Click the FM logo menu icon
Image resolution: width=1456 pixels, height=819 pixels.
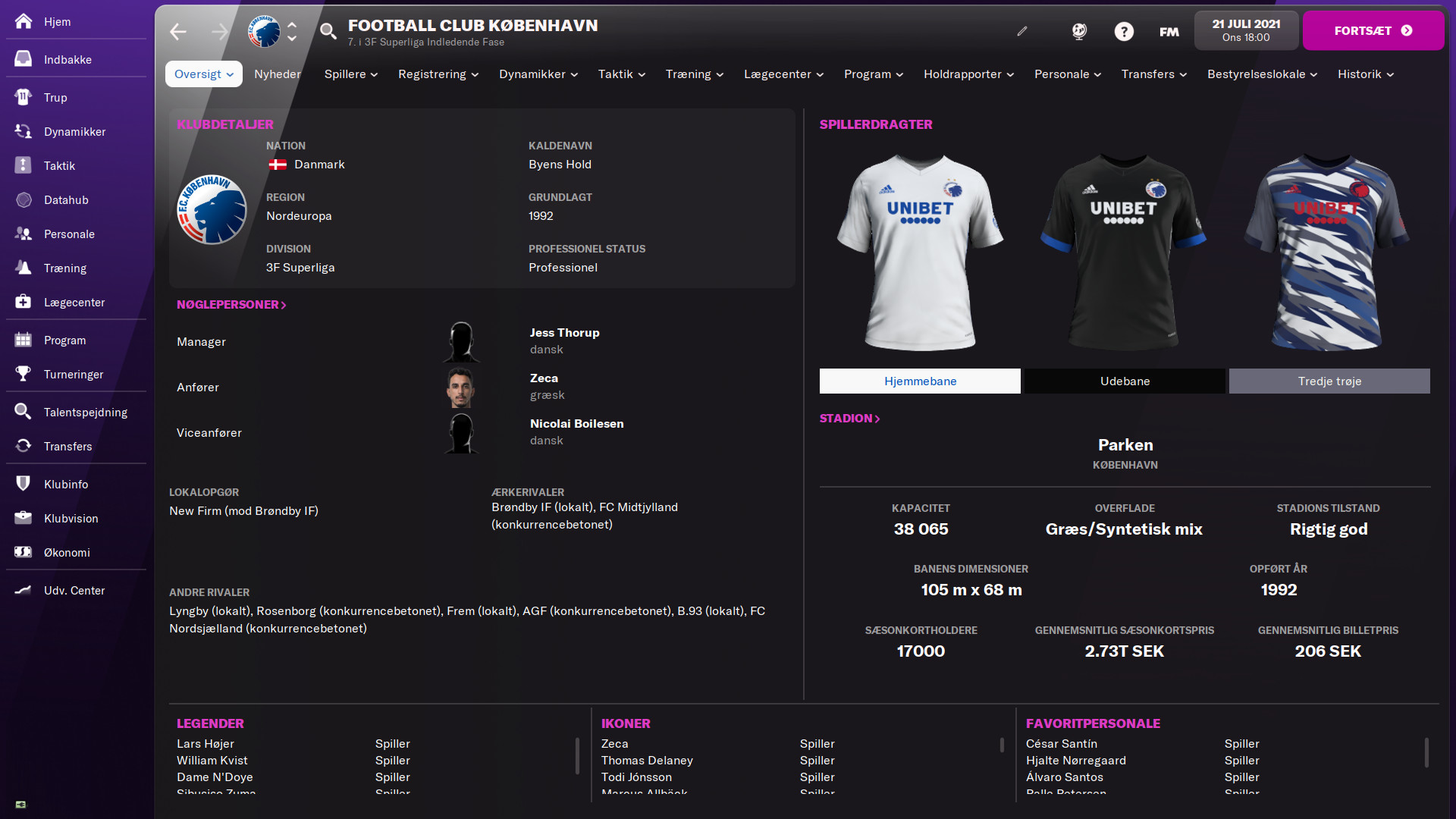(1169, 31)
